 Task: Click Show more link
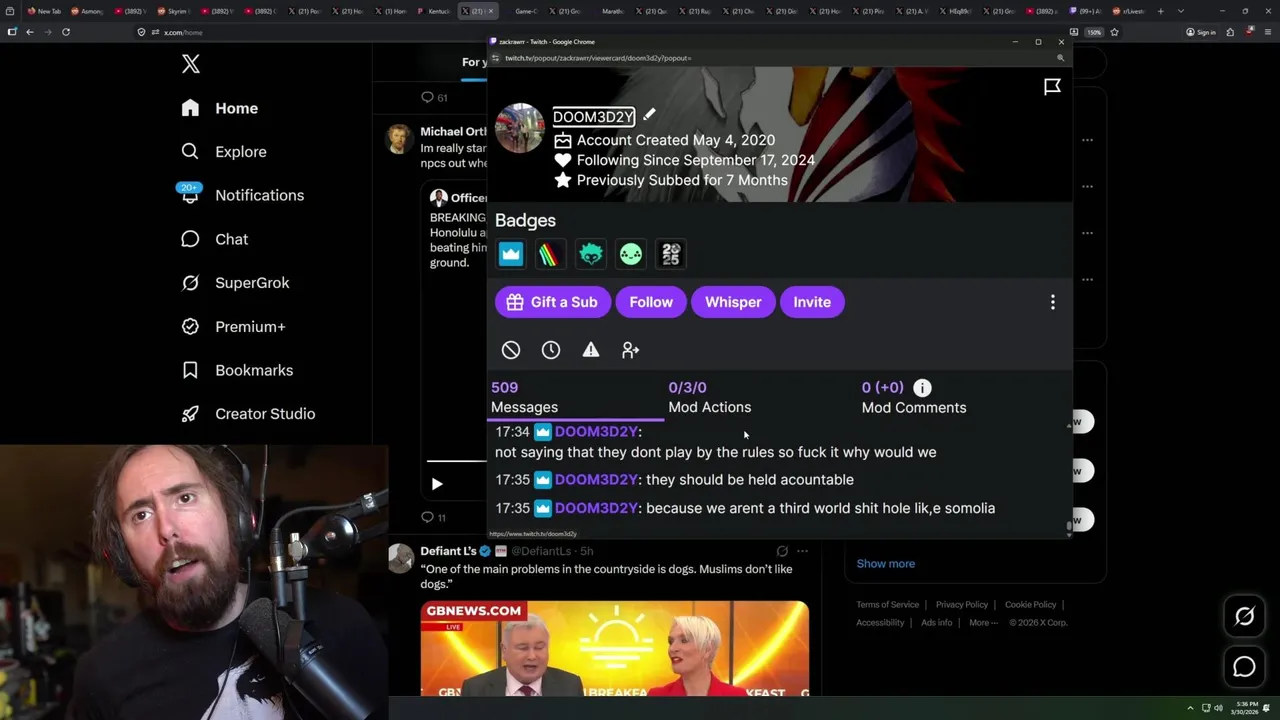tap(885, 563)
